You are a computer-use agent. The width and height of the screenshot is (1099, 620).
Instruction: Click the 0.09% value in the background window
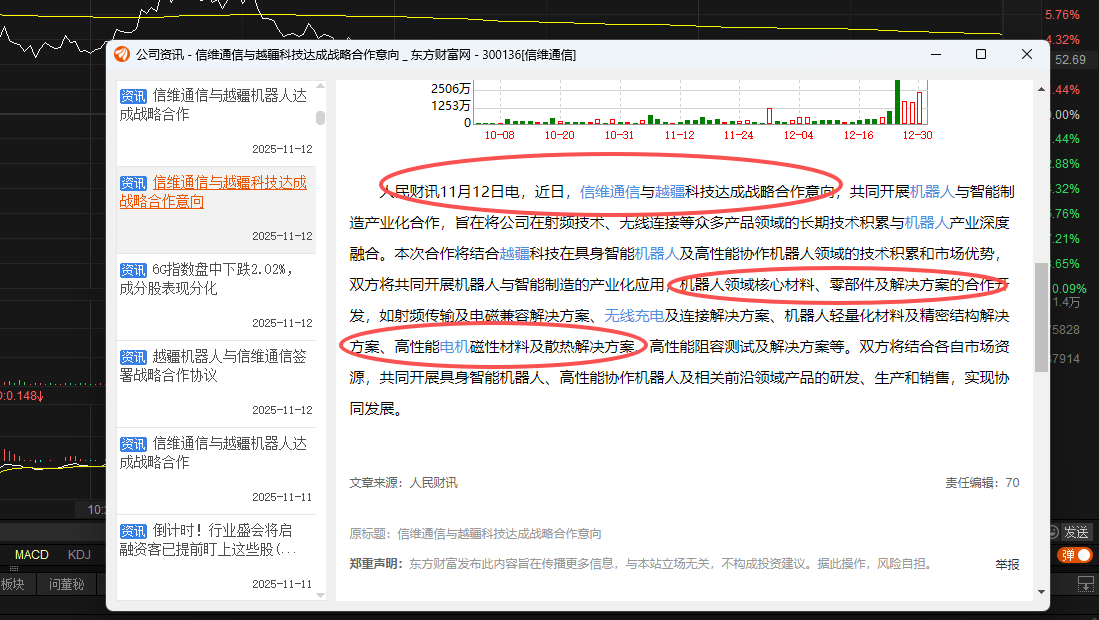coord(1069,289)
